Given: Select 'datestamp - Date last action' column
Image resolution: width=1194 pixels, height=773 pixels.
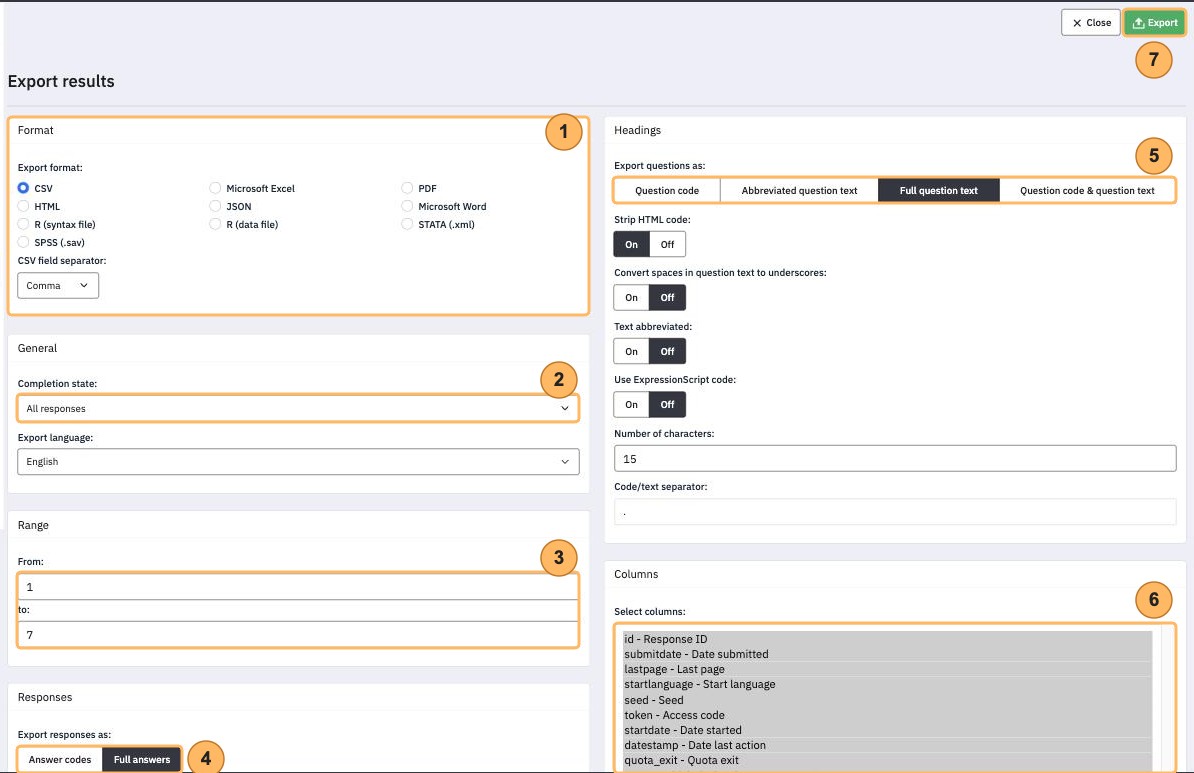Looking at the screenshot, I should coord(887,745).
